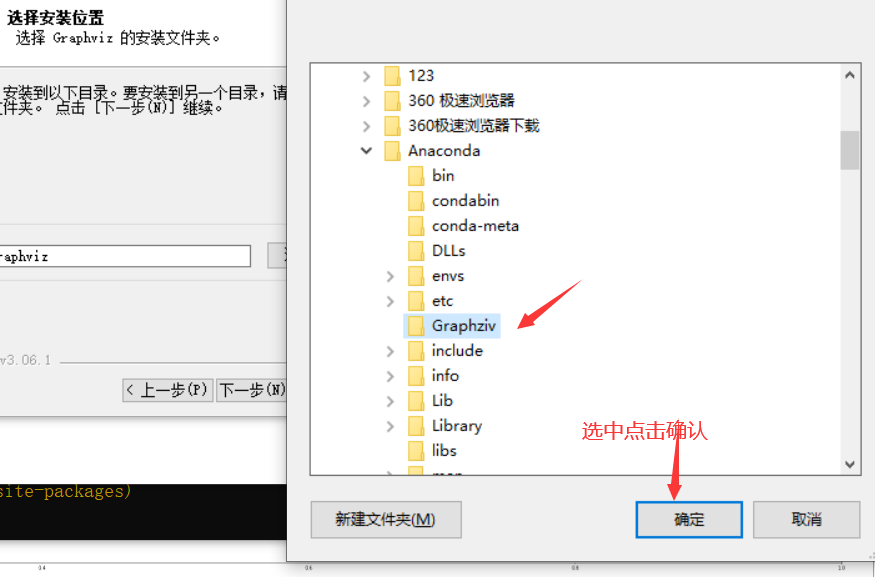This screenshot has height=577, width=875.
Task: Click the Anaconda folder icon
Action: (x=392, y=151)
